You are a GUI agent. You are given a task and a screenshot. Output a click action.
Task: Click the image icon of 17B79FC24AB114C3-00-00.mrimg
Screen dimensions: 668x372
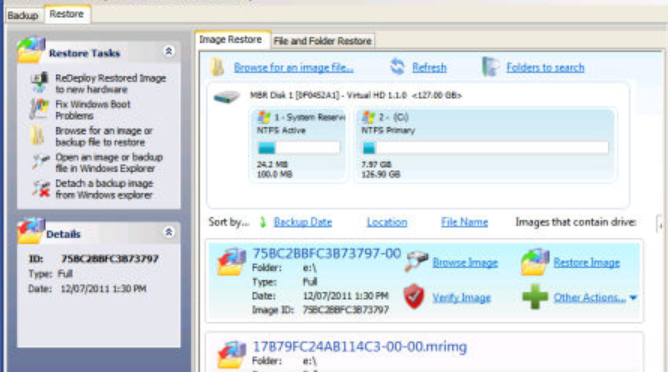[x=231, y=355]
